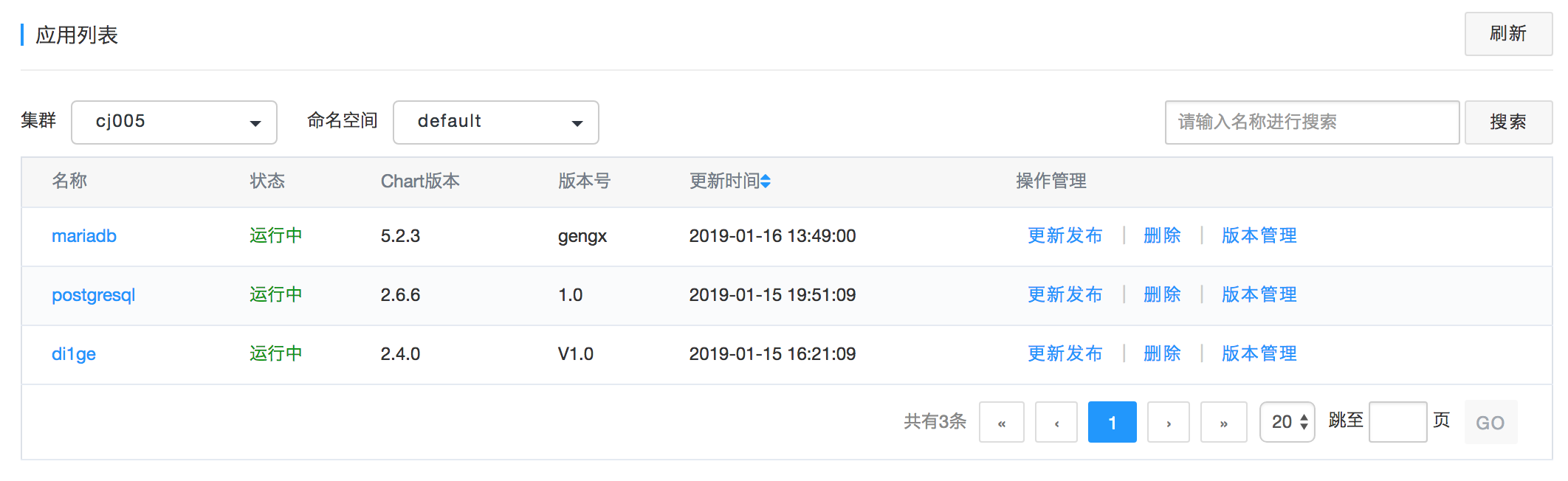
Task: Click timestamp 2019-01-16 13:49:00
Action: coord(773,236)
